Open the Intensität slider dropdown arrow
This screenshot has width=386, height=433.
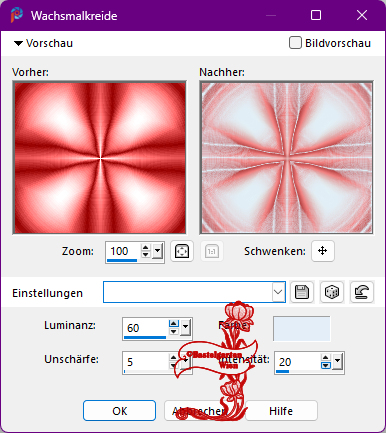click(x=337, y=362)
